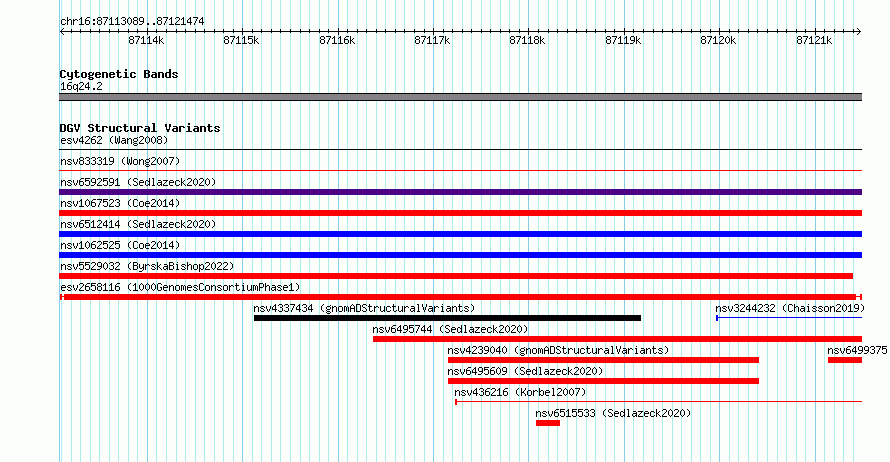890x462 pixels.
Task: Click the small red nsv6515533 variant bar
Action: (x=548, y=423)
